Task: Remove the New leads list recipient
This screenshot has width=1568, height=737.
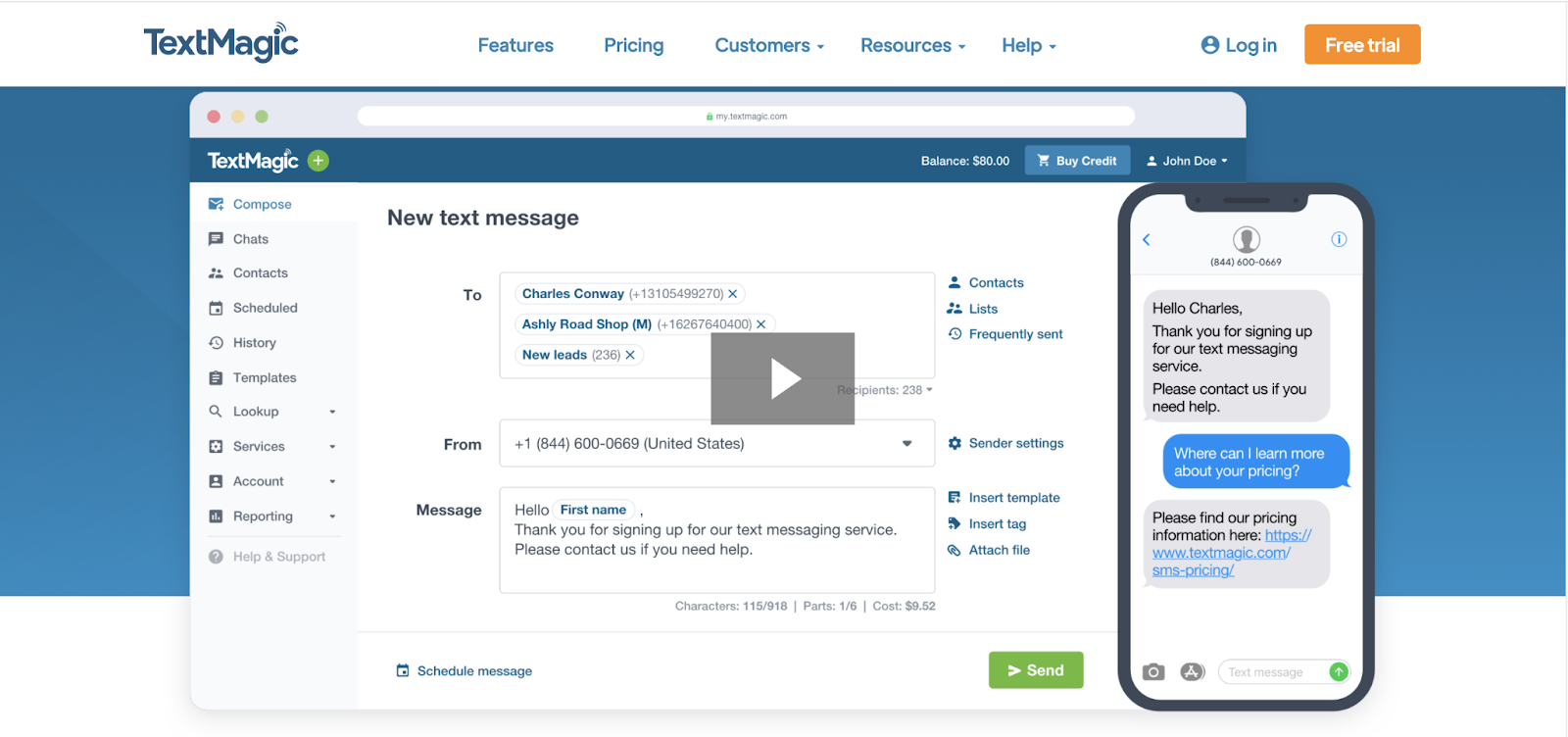Action: [x=630, y=355]
